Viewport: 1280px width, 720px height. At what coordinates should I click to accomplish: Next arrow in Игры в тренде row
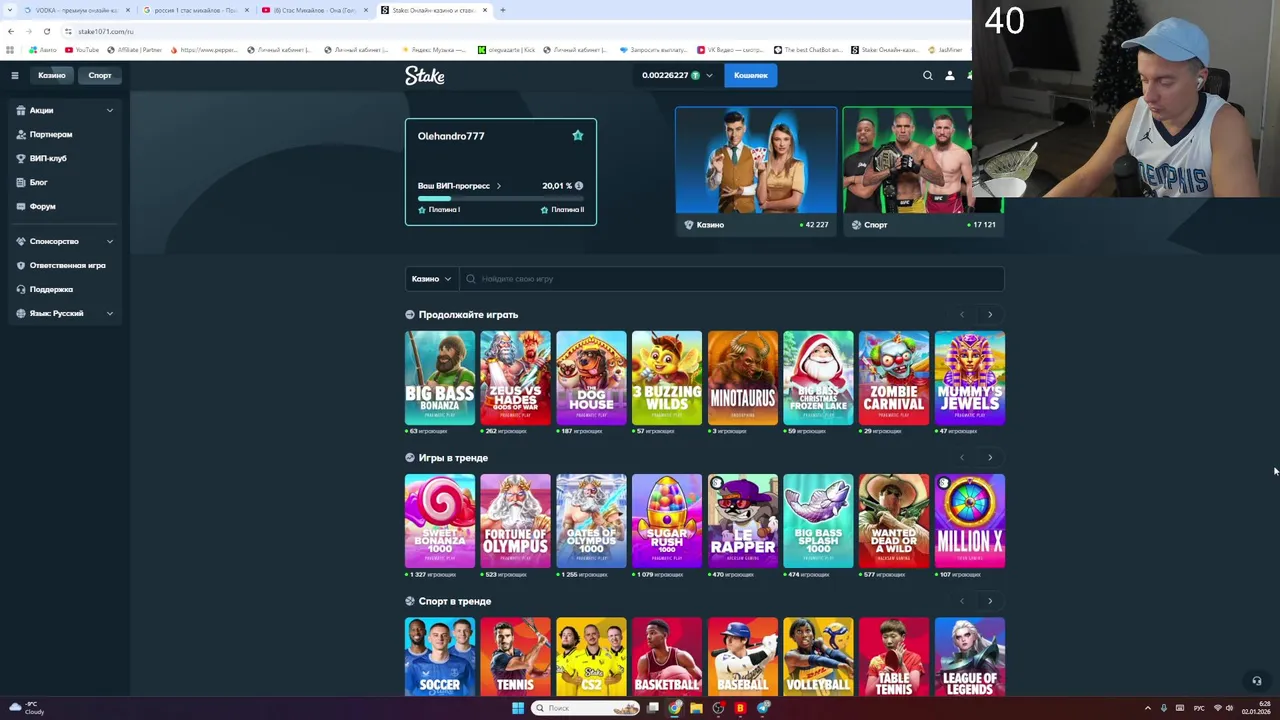990,458
